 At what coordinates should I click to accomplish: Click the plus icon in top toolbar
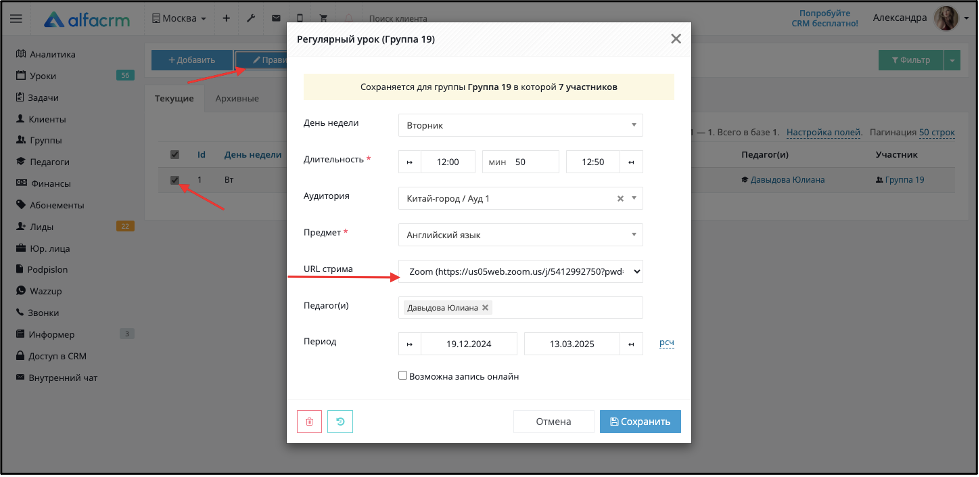pos(226,19)
